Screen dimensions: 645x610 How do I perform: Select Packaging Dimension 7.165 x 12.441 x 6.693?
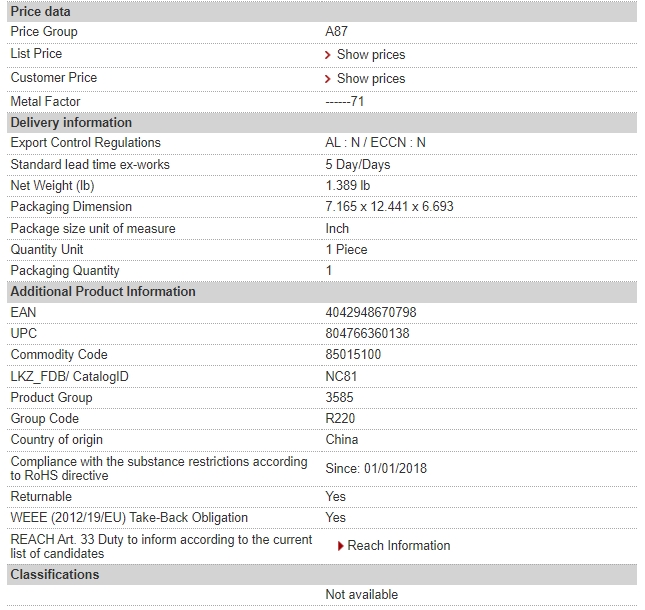[x=389, y=206]
